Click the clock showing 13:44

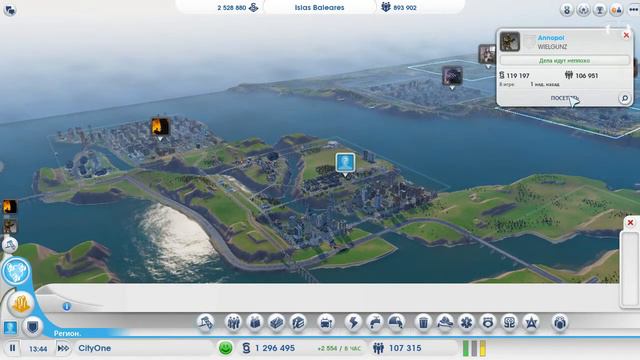38,349
